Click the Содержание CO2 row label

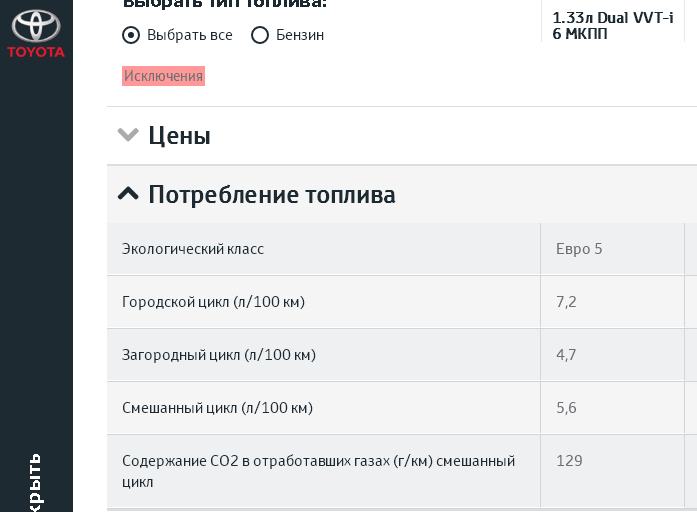318,471
